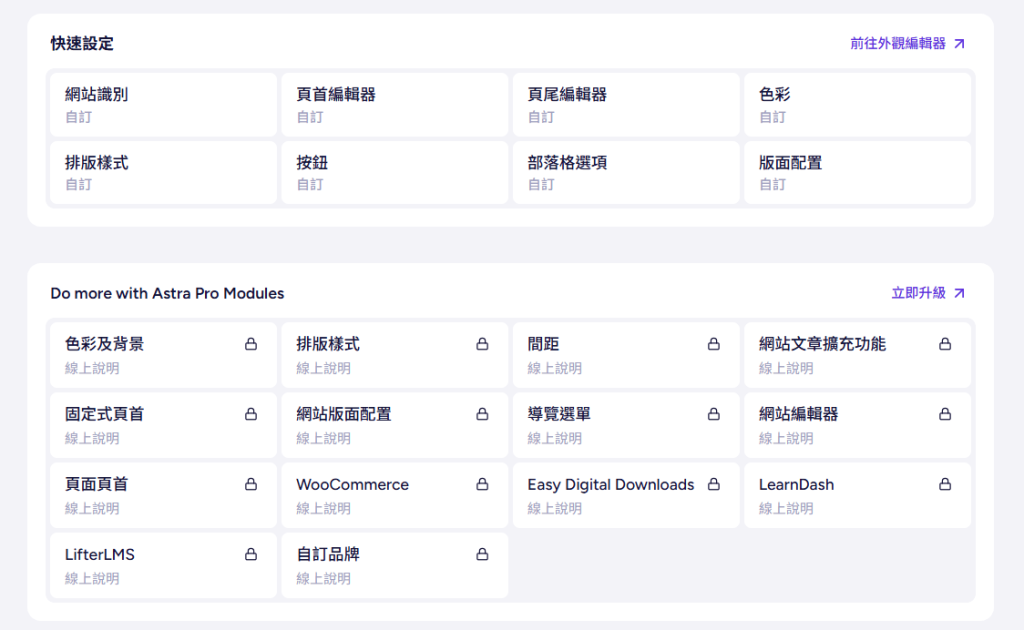
Task: Click the LearnDash lock icon
Action: click(x=945, y=484)
